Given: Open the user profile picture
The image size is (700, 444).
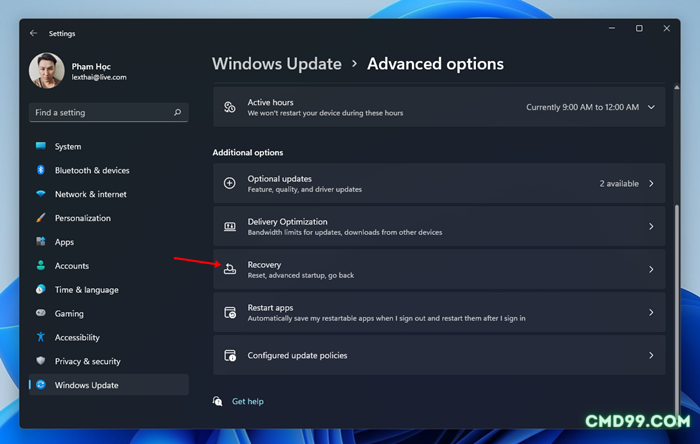Looking at the screenshot, I should point(47,71).
